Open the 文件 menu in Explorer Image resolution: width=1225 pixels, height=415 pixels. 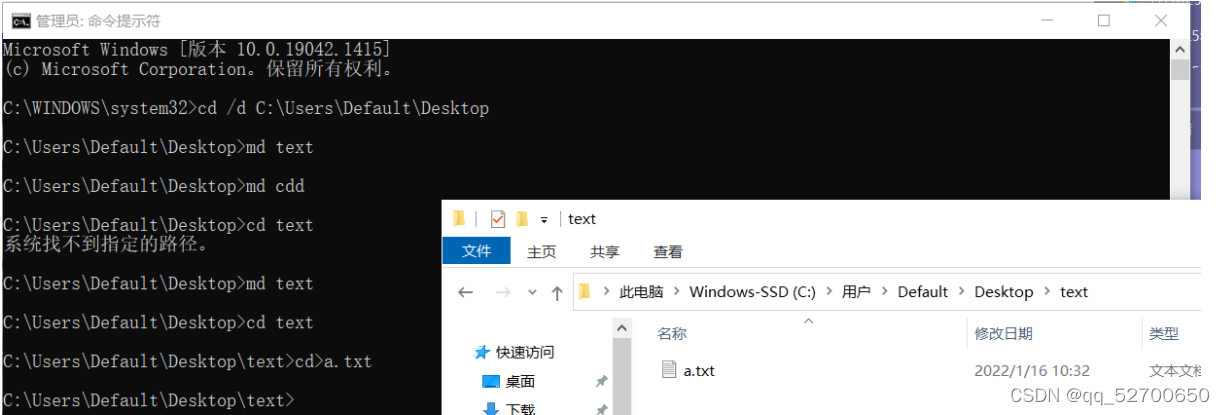pos(476,252)
